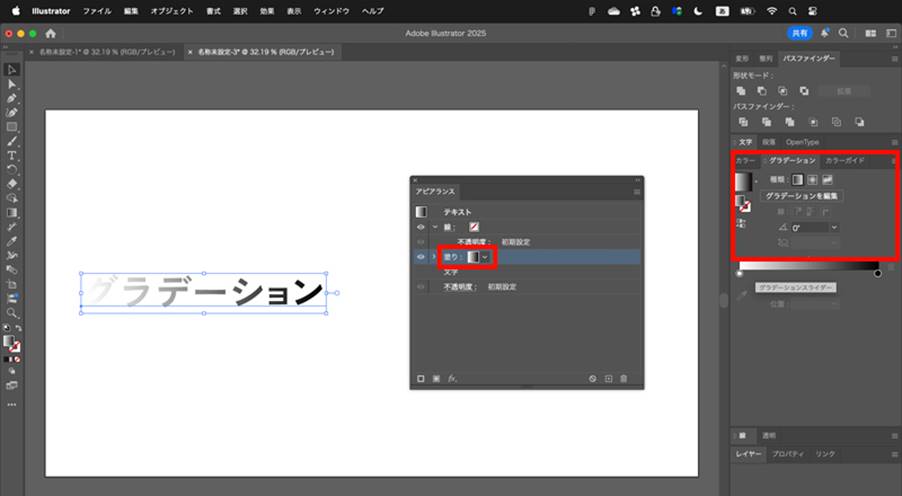Image resolution: width=902 pixels, height=496 pixels.
Task: Click the freeform gradient type icon
Action: point(827,180)
